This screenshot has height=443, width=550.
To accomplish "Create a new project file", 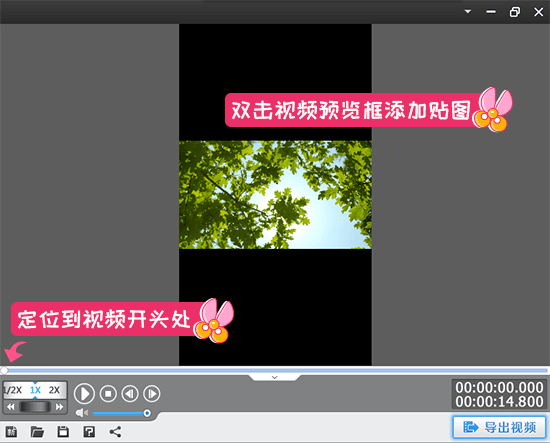I will tap(11, 431).
